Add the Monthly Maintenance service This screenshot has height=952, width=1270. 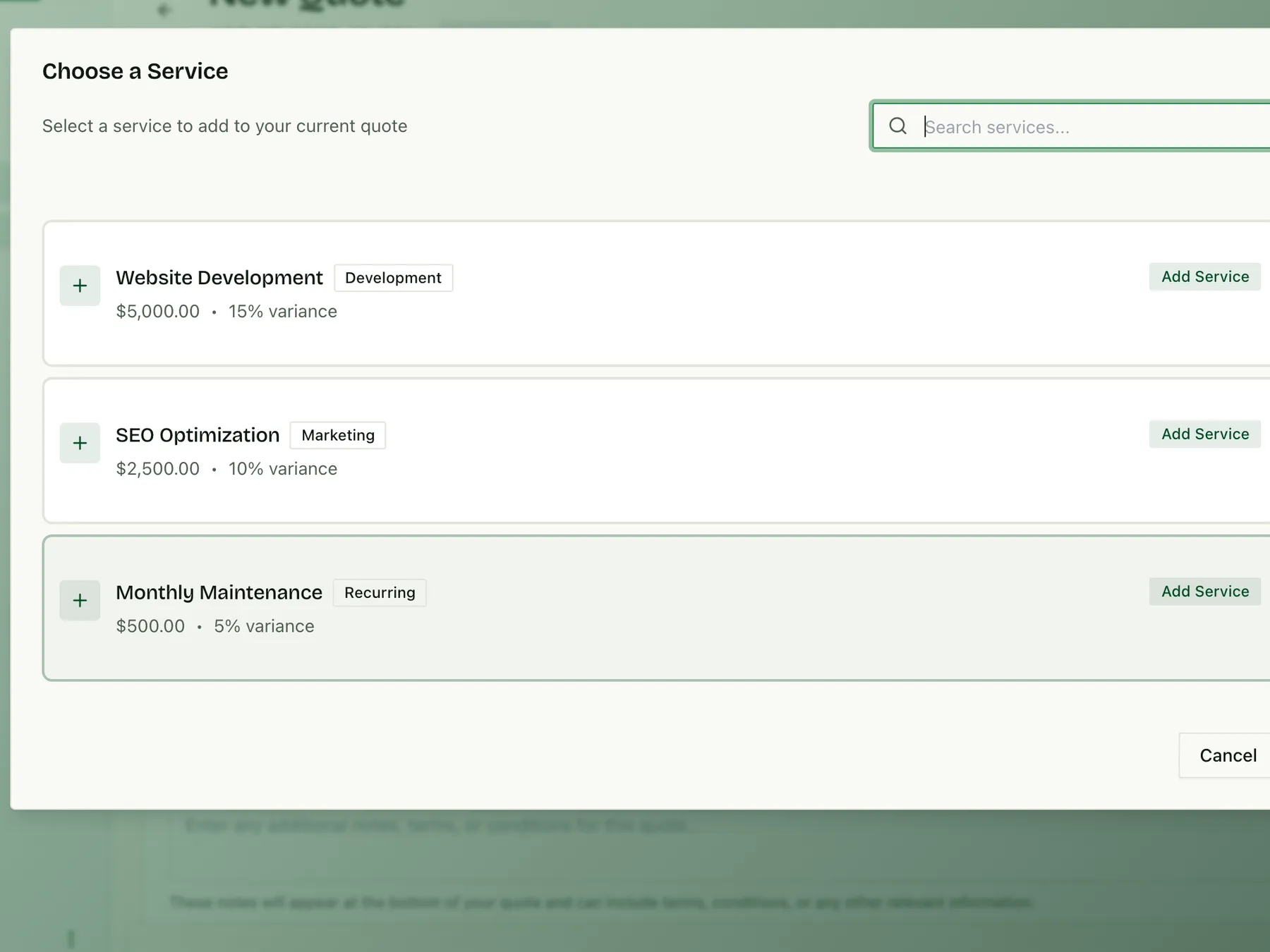pos(1205,591)
